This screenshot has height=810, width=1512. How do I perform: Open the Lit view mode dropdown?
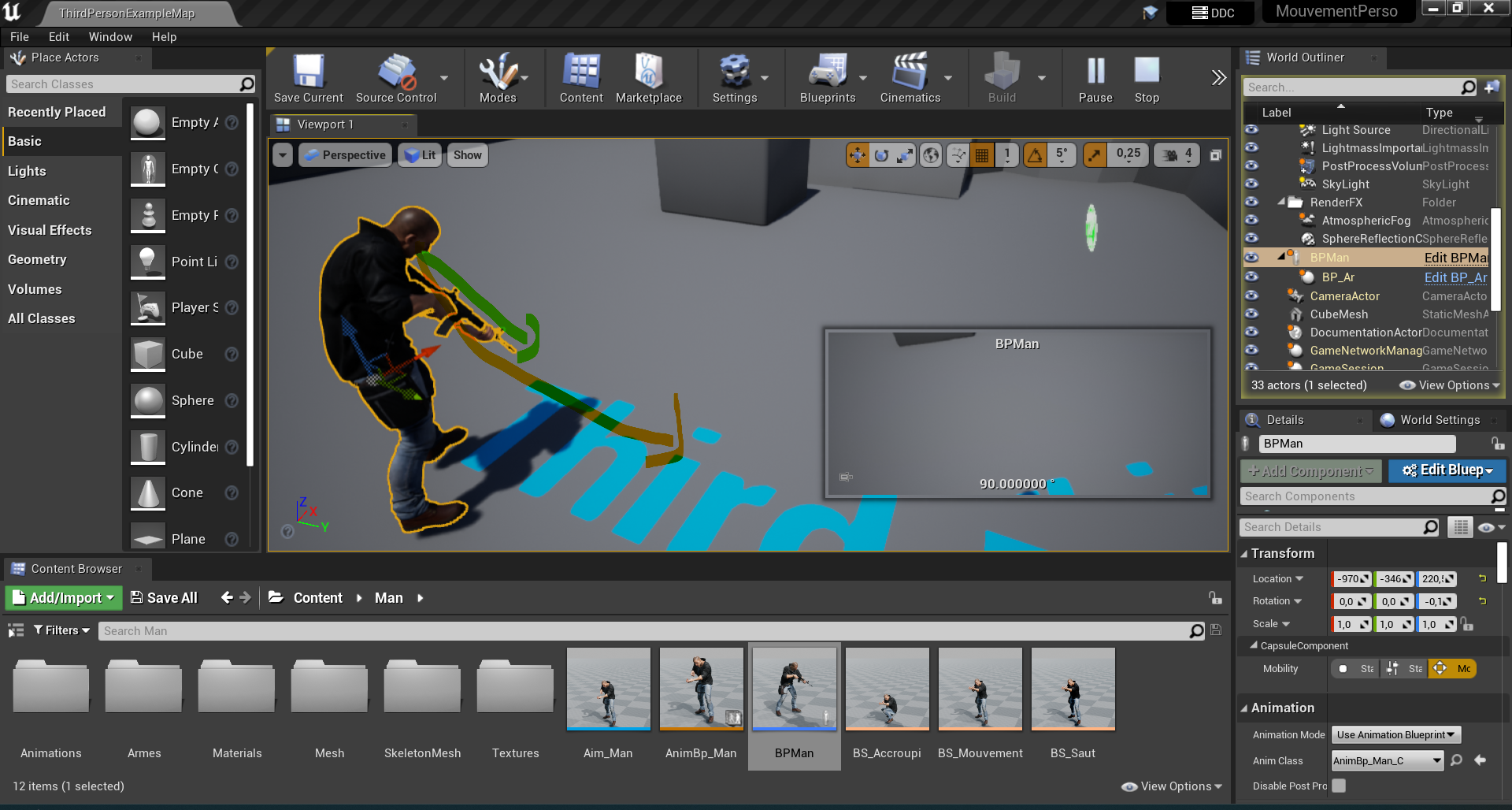point(420,155)
